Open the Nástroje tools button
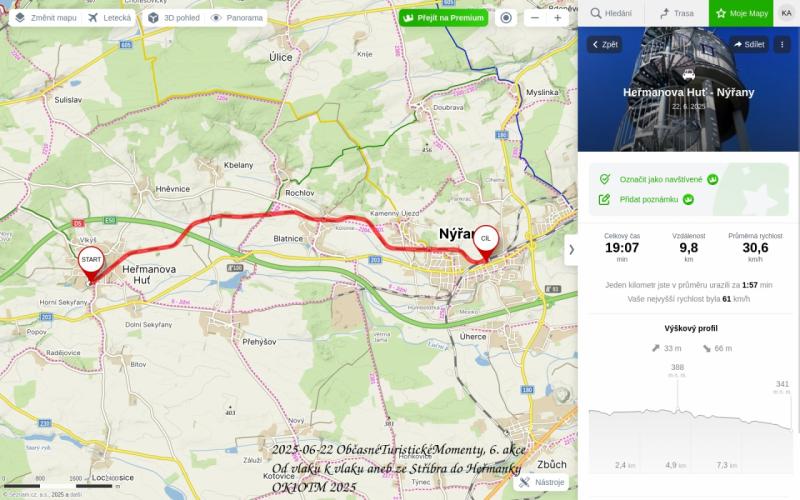 [x=541, y=482]
